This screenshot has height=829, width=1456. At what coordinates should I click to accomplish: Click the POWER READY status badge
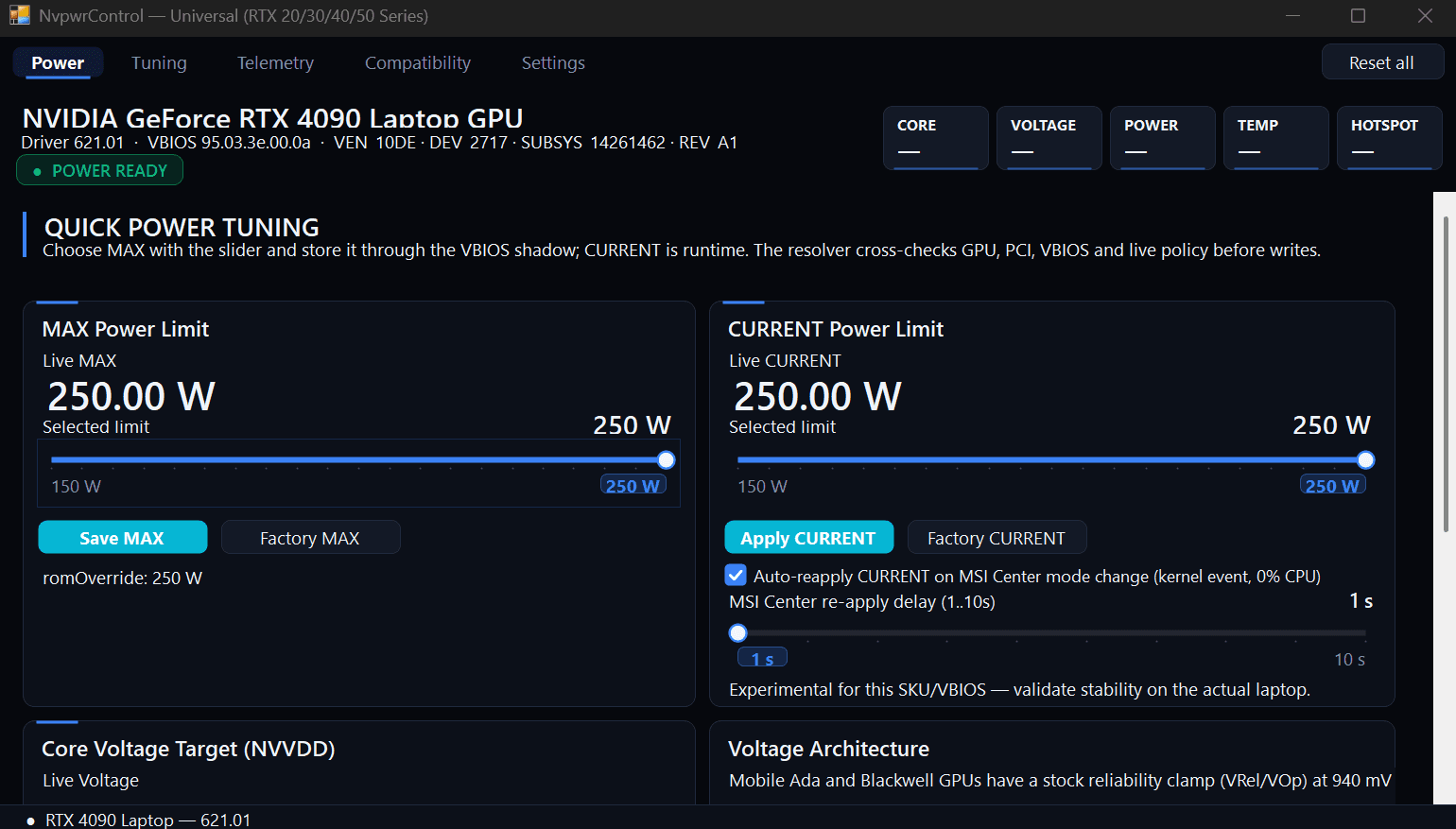(x=99, y=171)
